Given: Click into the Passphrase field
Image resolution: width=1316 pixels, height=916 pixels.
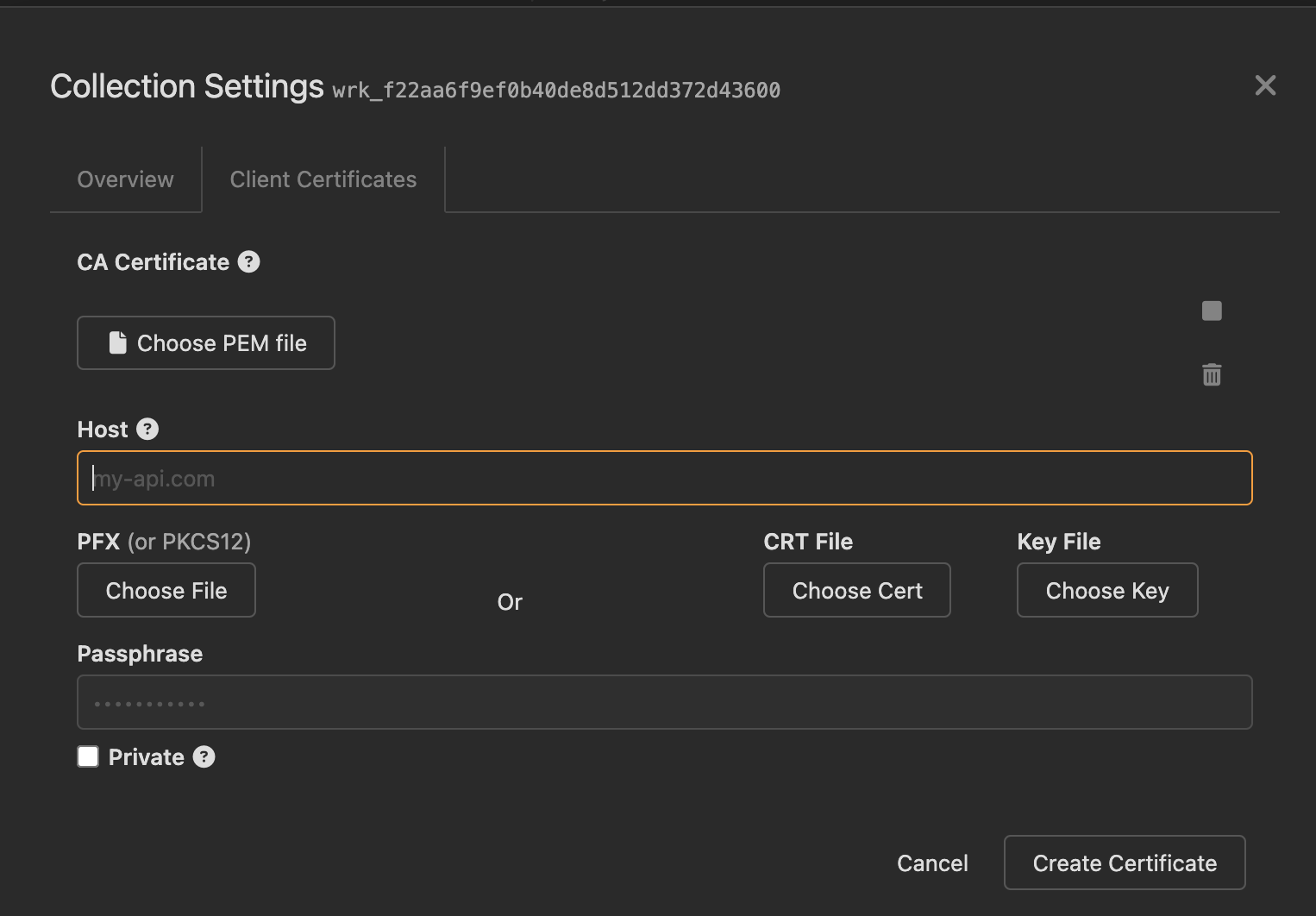Looking at the screenshot, I should [x=664, y=702].
